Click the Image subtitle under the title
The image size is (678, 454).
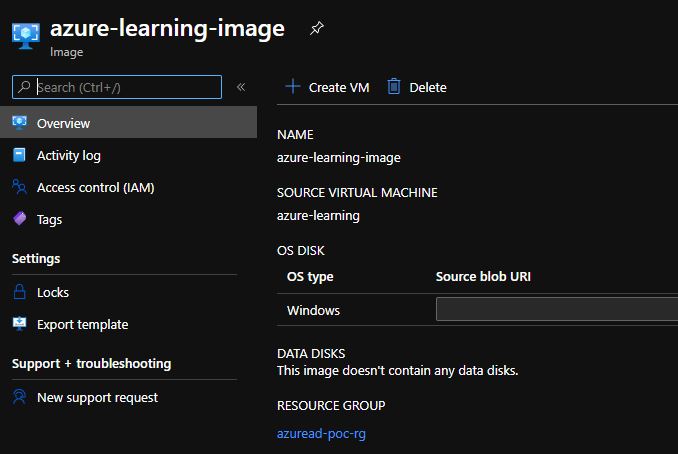[67, 52]
